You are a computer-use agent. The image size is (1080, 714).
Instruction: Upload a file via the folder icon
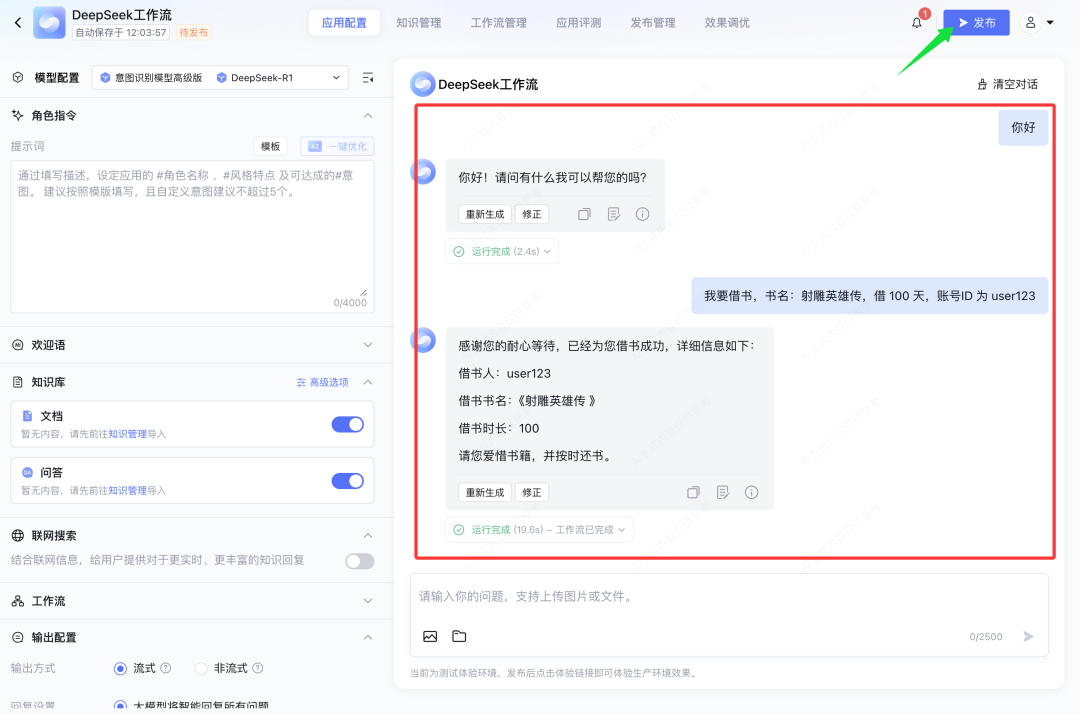coord(459,636)
